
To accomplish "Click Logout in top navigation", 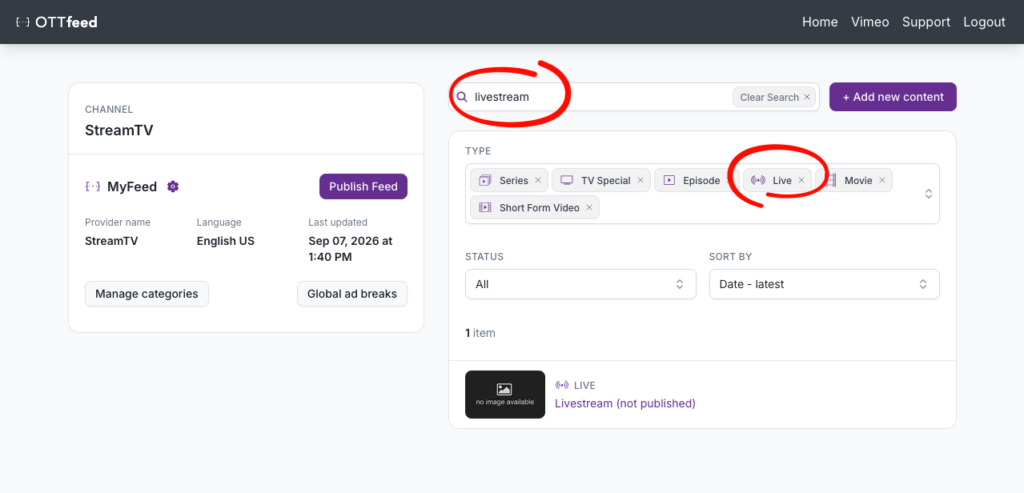I will (984, 22).
